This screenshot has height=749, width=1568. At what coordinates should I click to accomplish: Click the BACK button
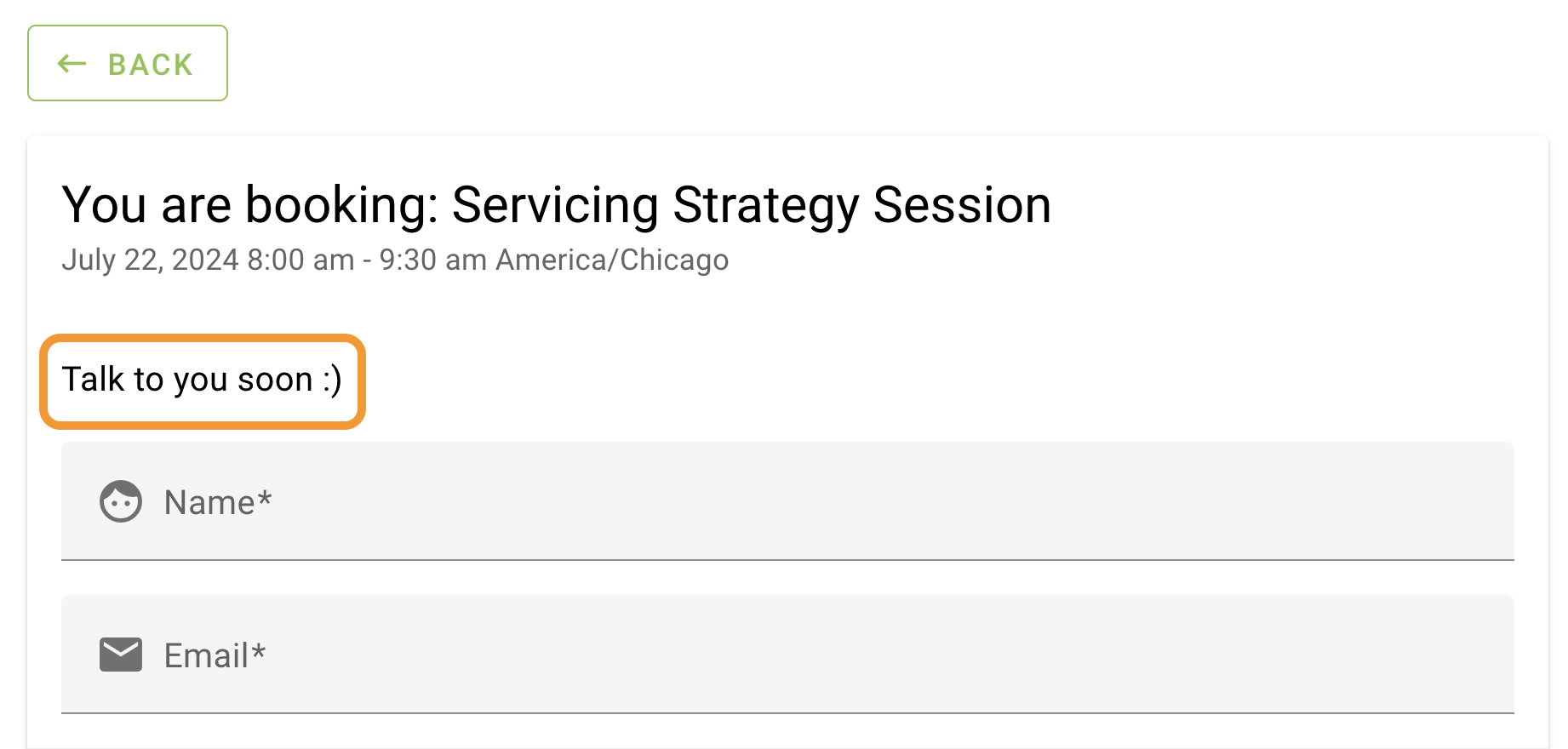(127, 63)
